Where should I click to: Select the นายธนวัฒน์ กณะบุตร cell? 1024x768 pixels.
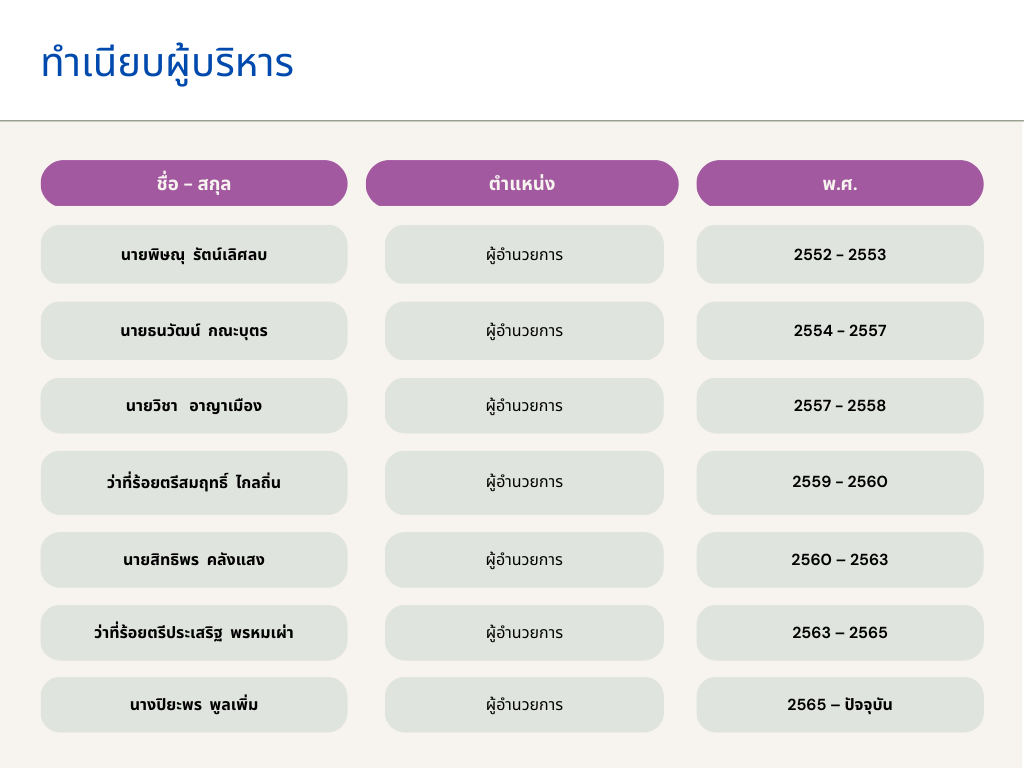194,331
